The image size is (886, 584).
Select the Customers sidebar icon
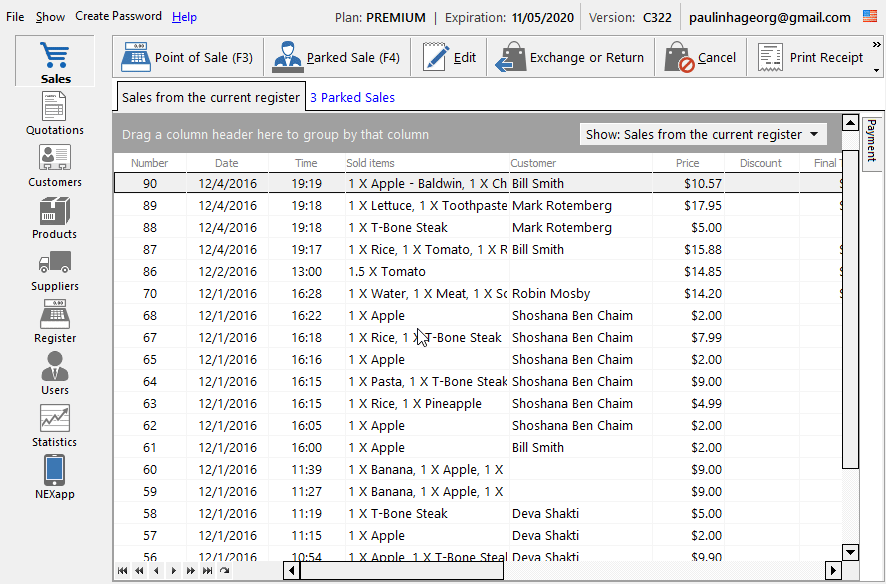(x=54, y=164)
